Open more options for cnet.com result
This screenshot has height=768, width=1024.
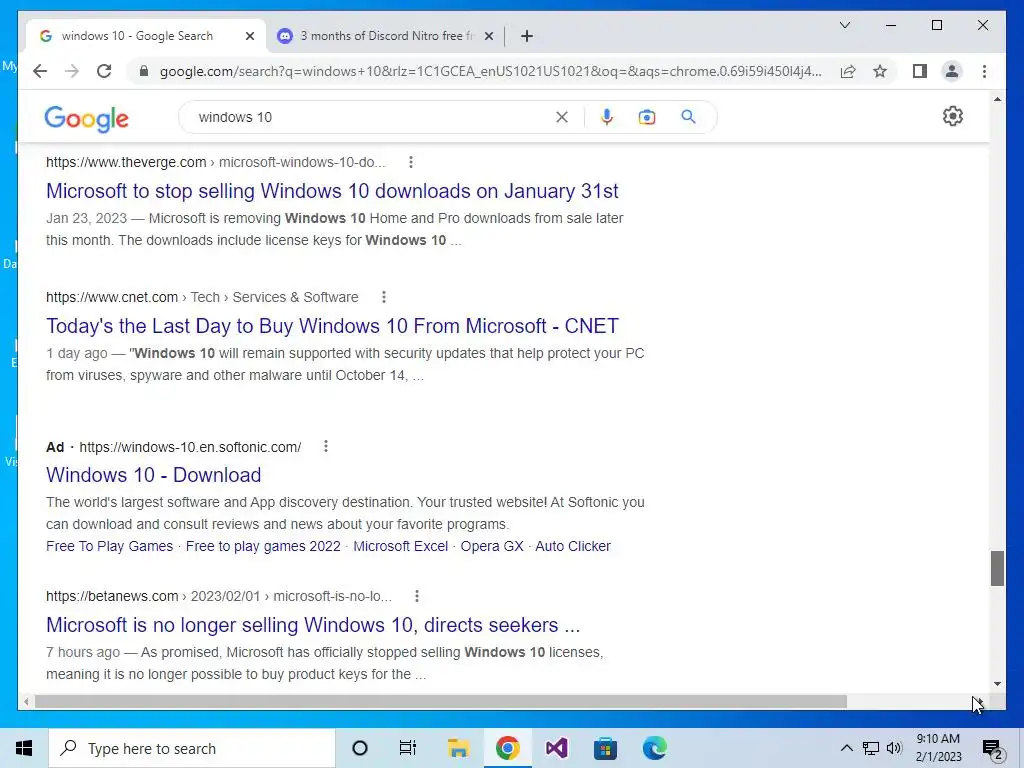coord(384,297)
